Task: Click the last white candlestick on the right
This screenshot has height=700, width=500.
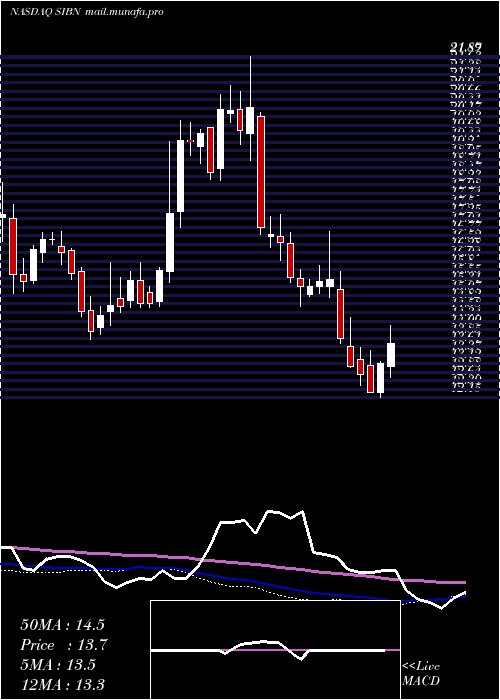Action: [x=391, y=355]
